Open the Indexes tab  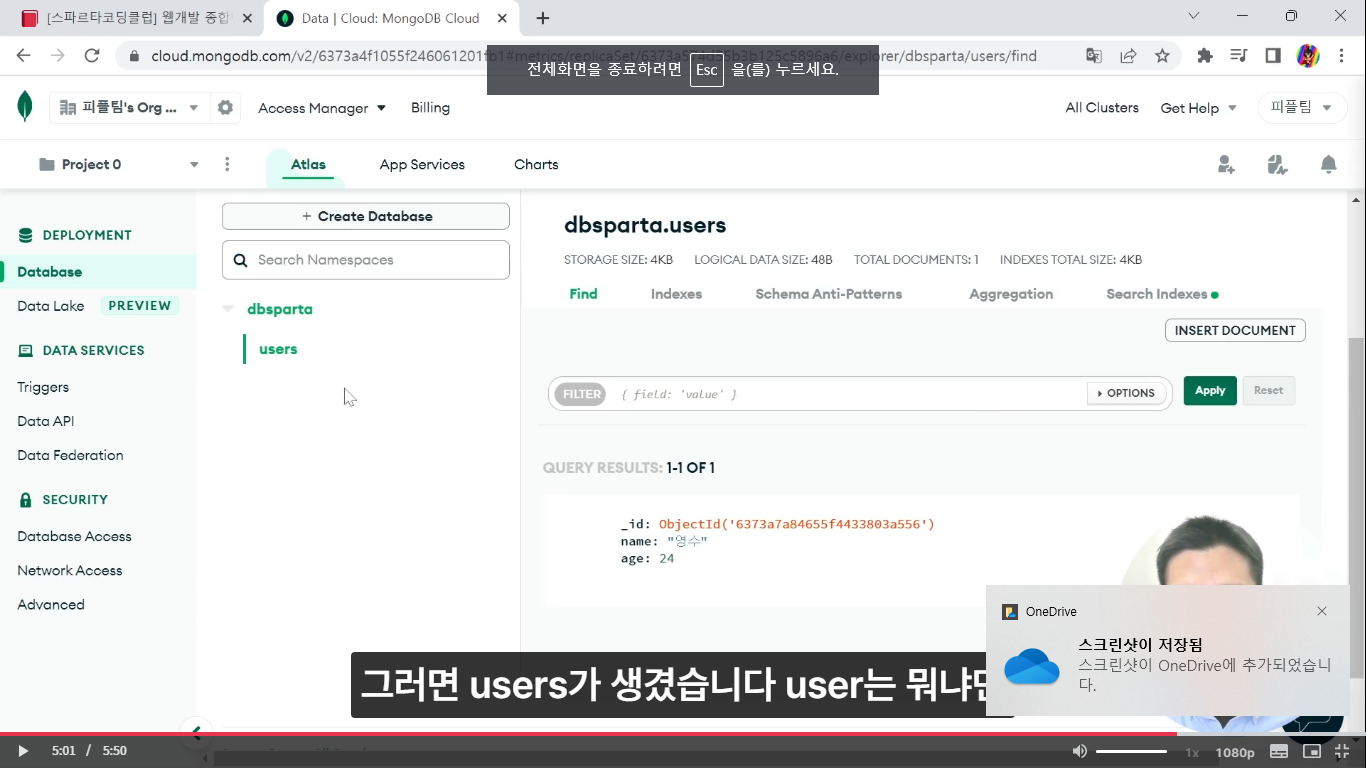(676, 294)
